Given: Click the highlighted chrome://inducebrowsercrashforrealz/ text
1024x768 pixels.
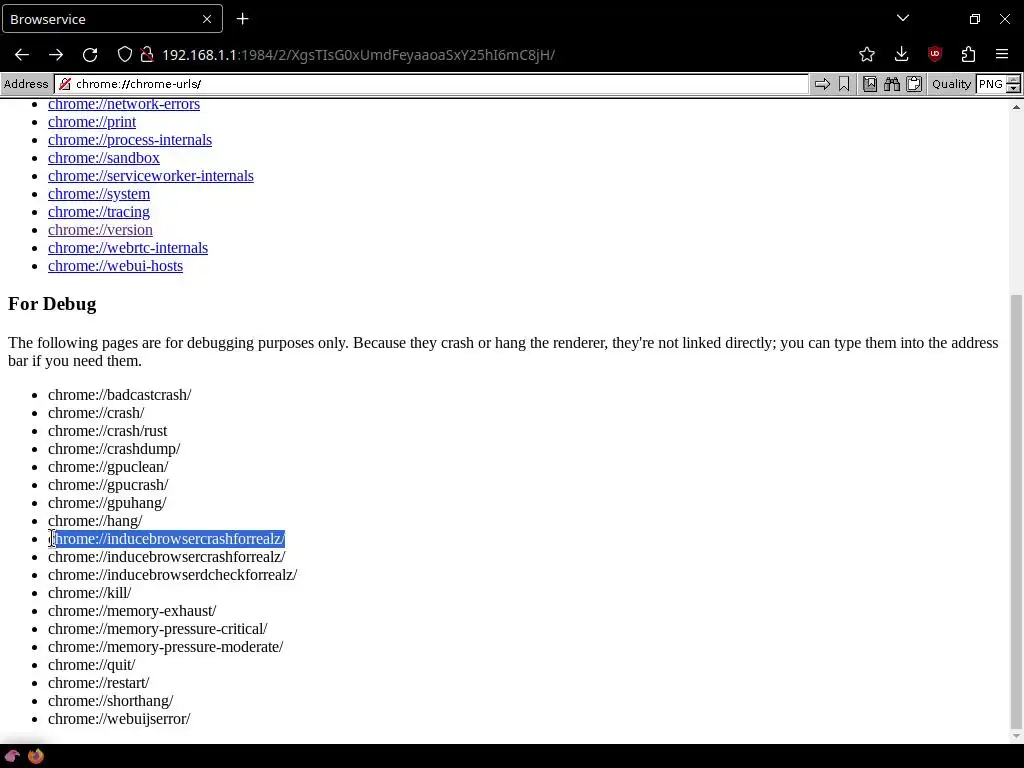Looking at the screenshot, I should [x=167, y=539].
